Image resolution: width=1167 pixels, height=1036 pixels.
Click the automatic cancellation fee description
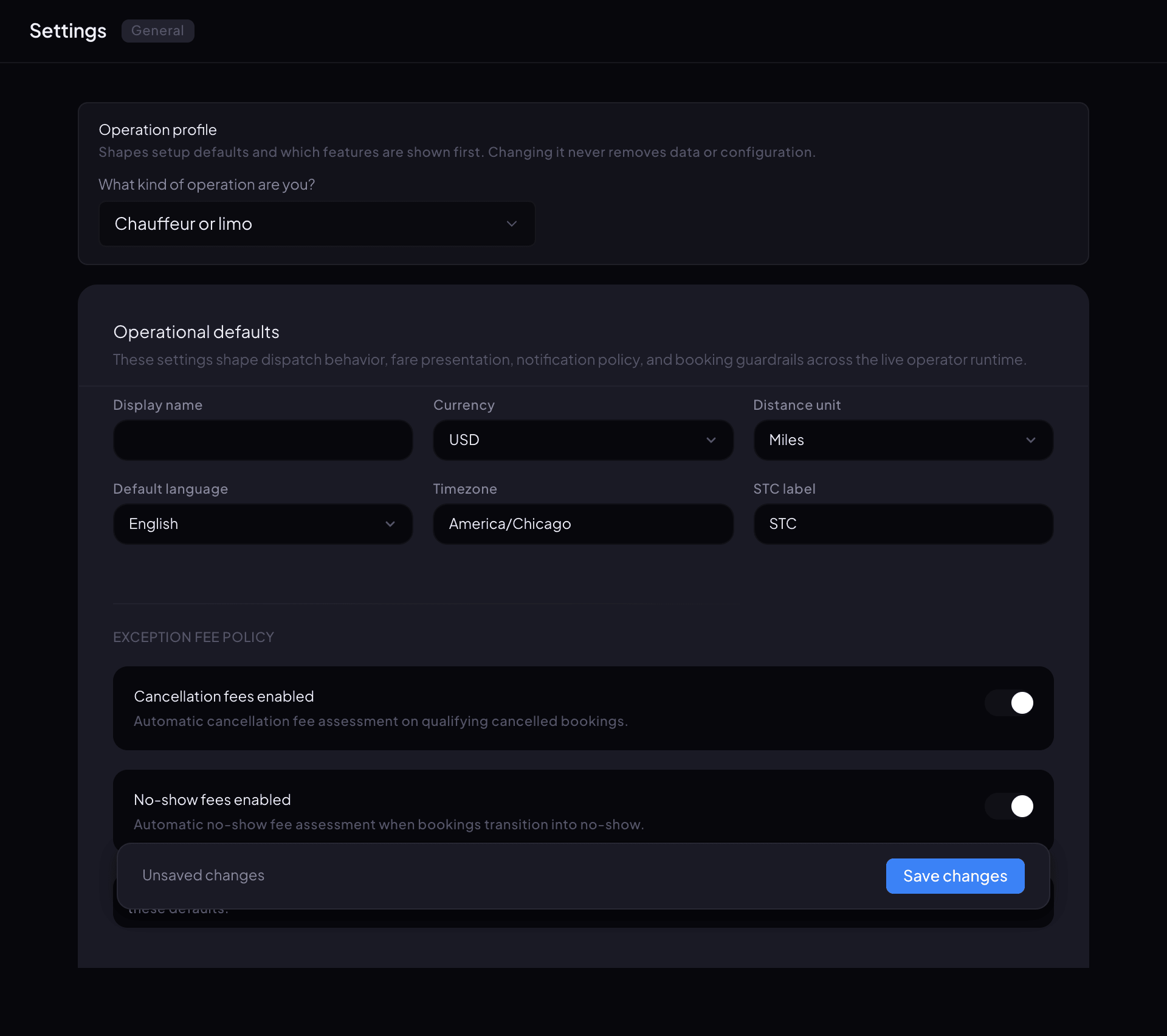pyautogui.click(x=380, y=721)
